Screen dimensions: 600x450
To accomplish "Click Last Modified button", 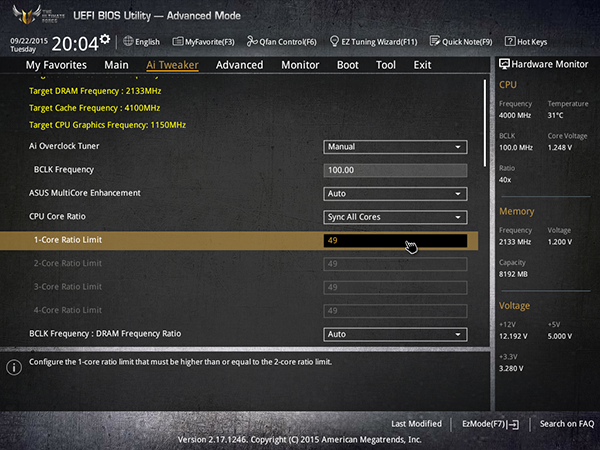I will (416, 424).
